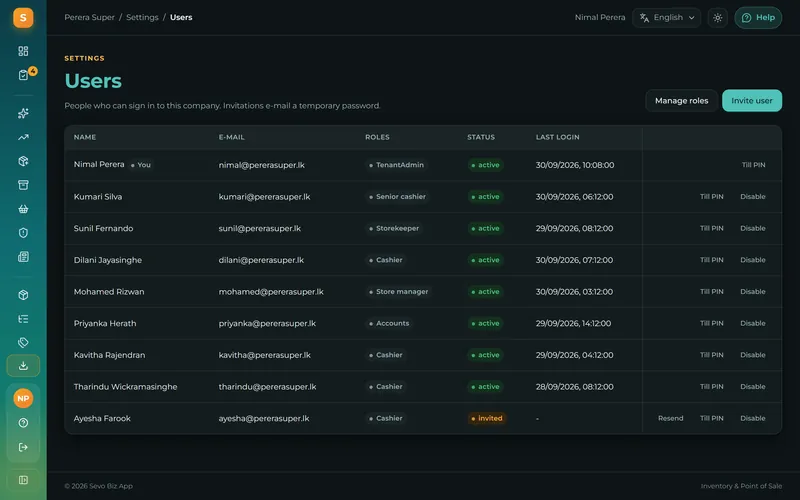
Task: Collapse the sidebar with the panel icon
Action: tap(23, 480)
